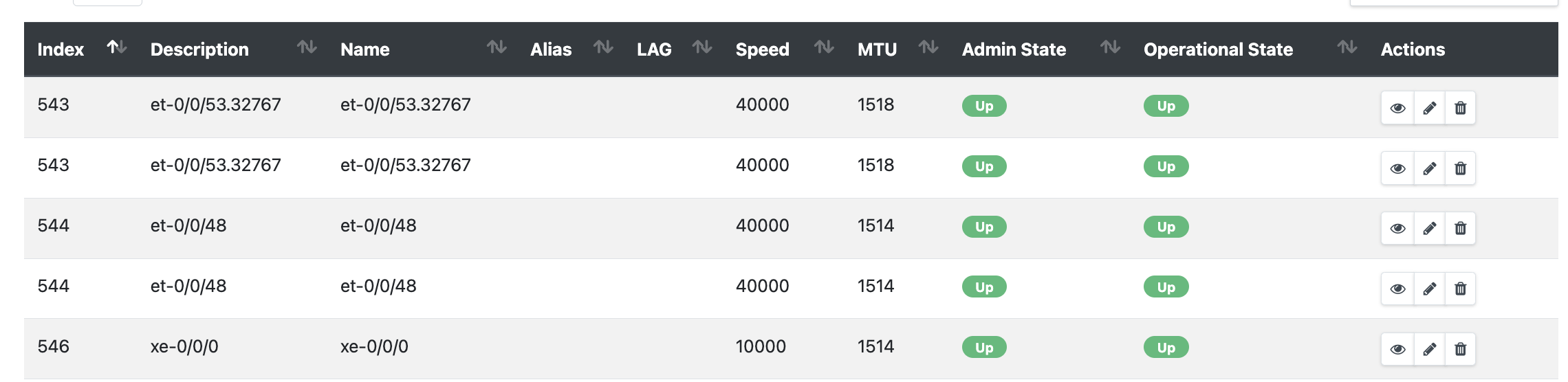Delete the xe-0/0/0 interface with trash icon
This screenshot has height=382, width=1568.
(x=1460, y=349)
